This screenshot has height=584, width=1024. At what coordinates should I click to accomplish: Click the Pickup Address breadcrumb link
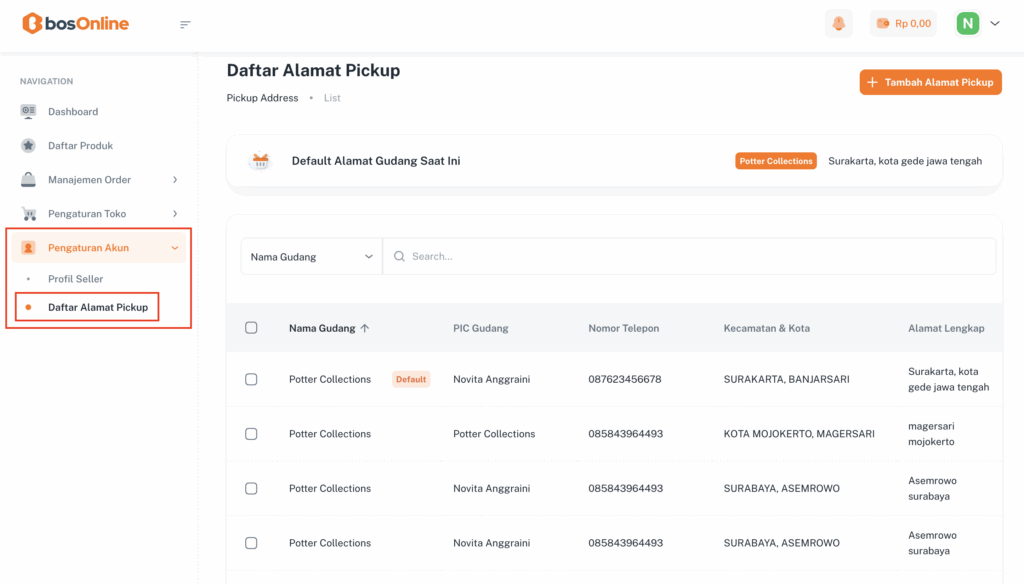[x=262, y=98]
